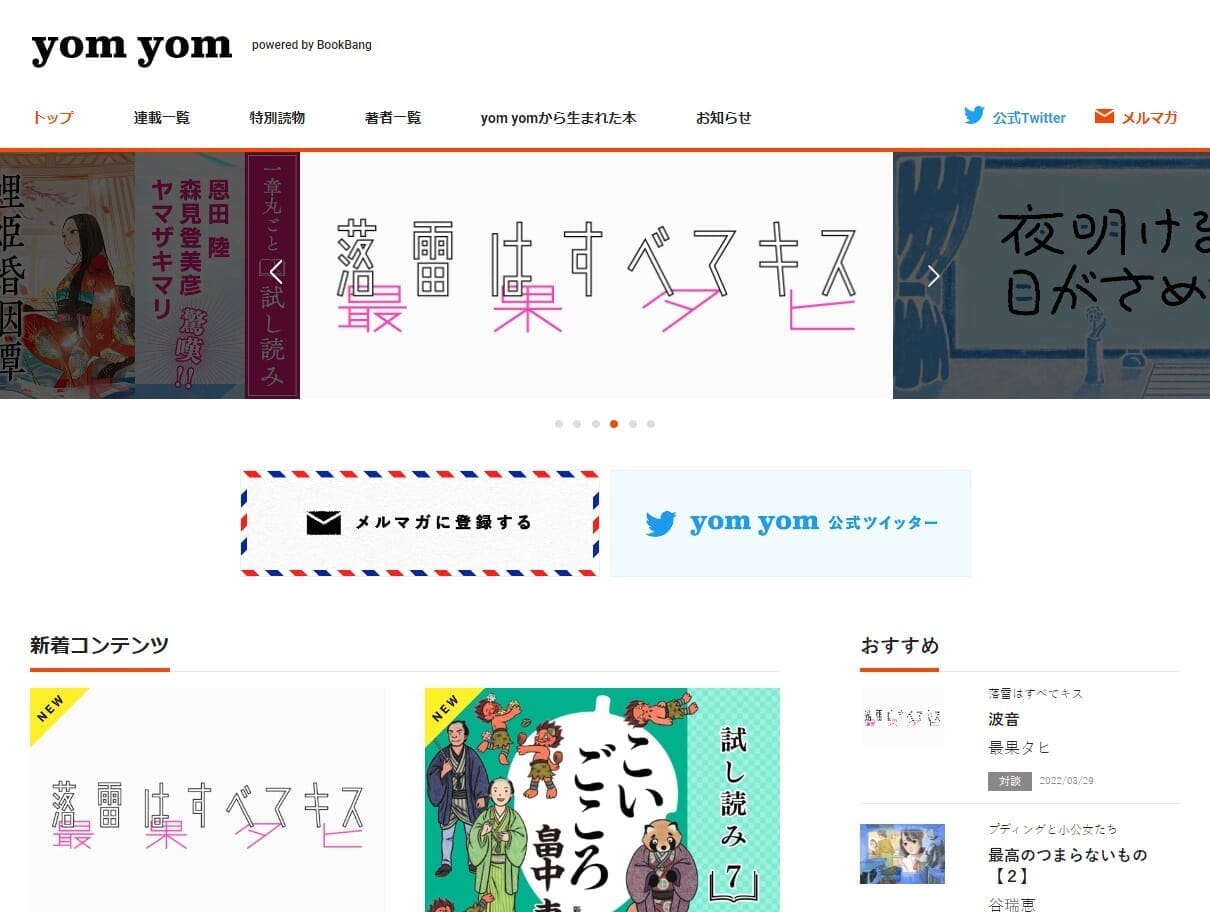
Task: Select the first carousel pagination dot
Action: [559, 423]
